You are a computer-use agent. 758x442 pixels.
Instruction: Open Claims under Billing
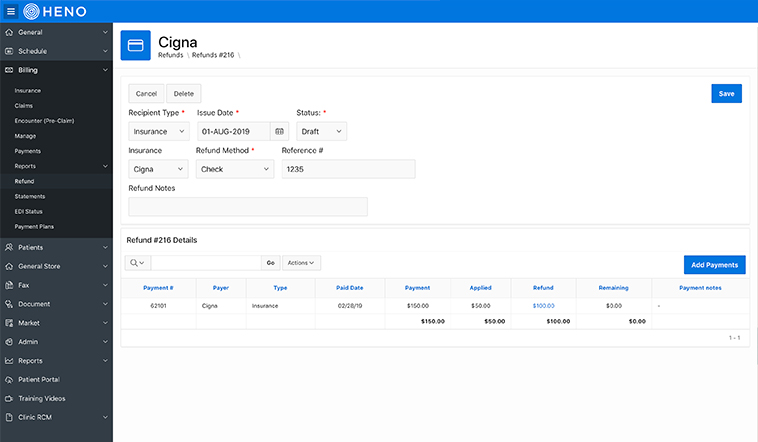[x=24, y=106]
